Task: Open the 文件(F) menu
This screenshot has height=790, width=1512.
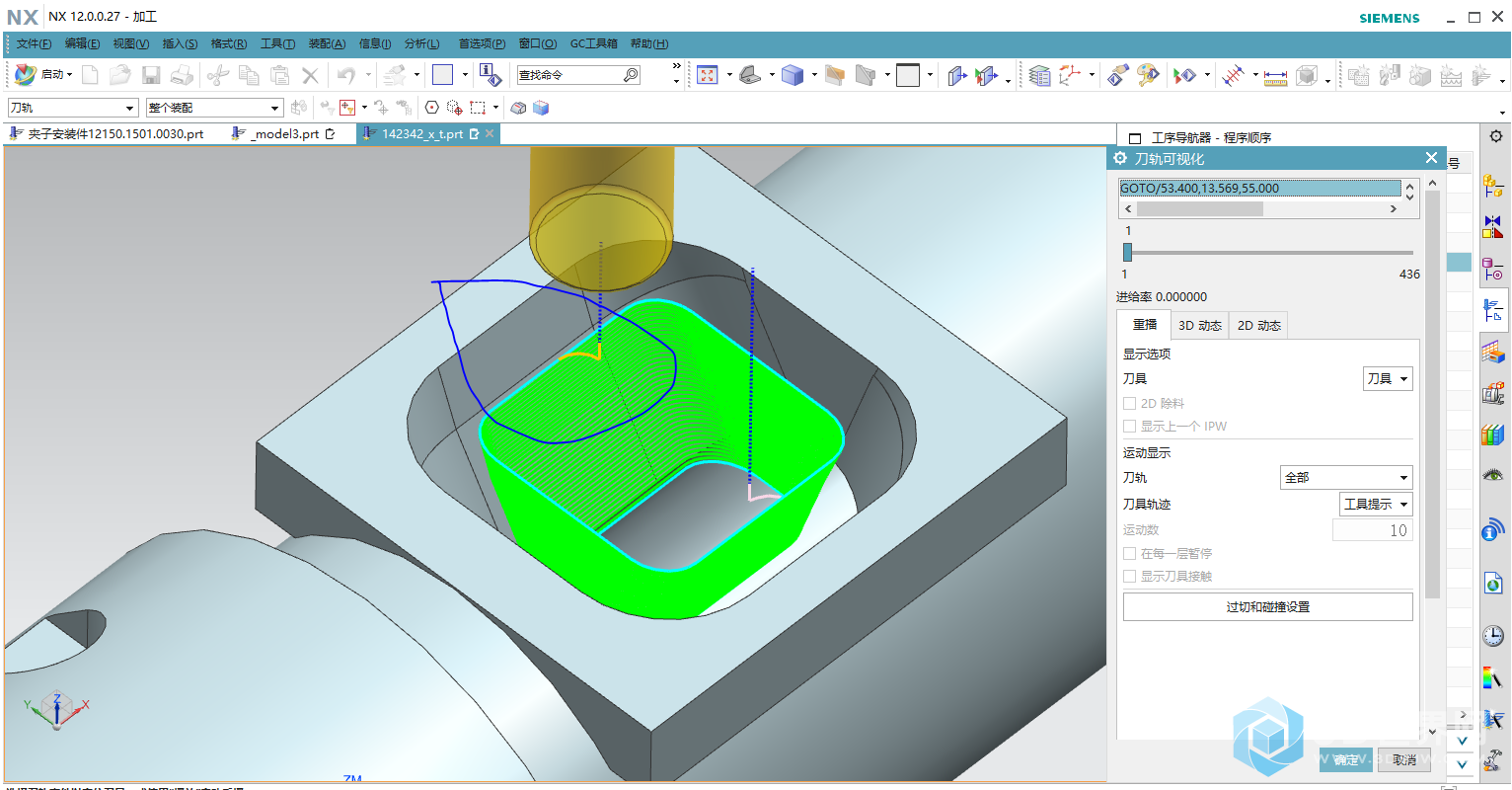Action: click(x=34, y=43)
